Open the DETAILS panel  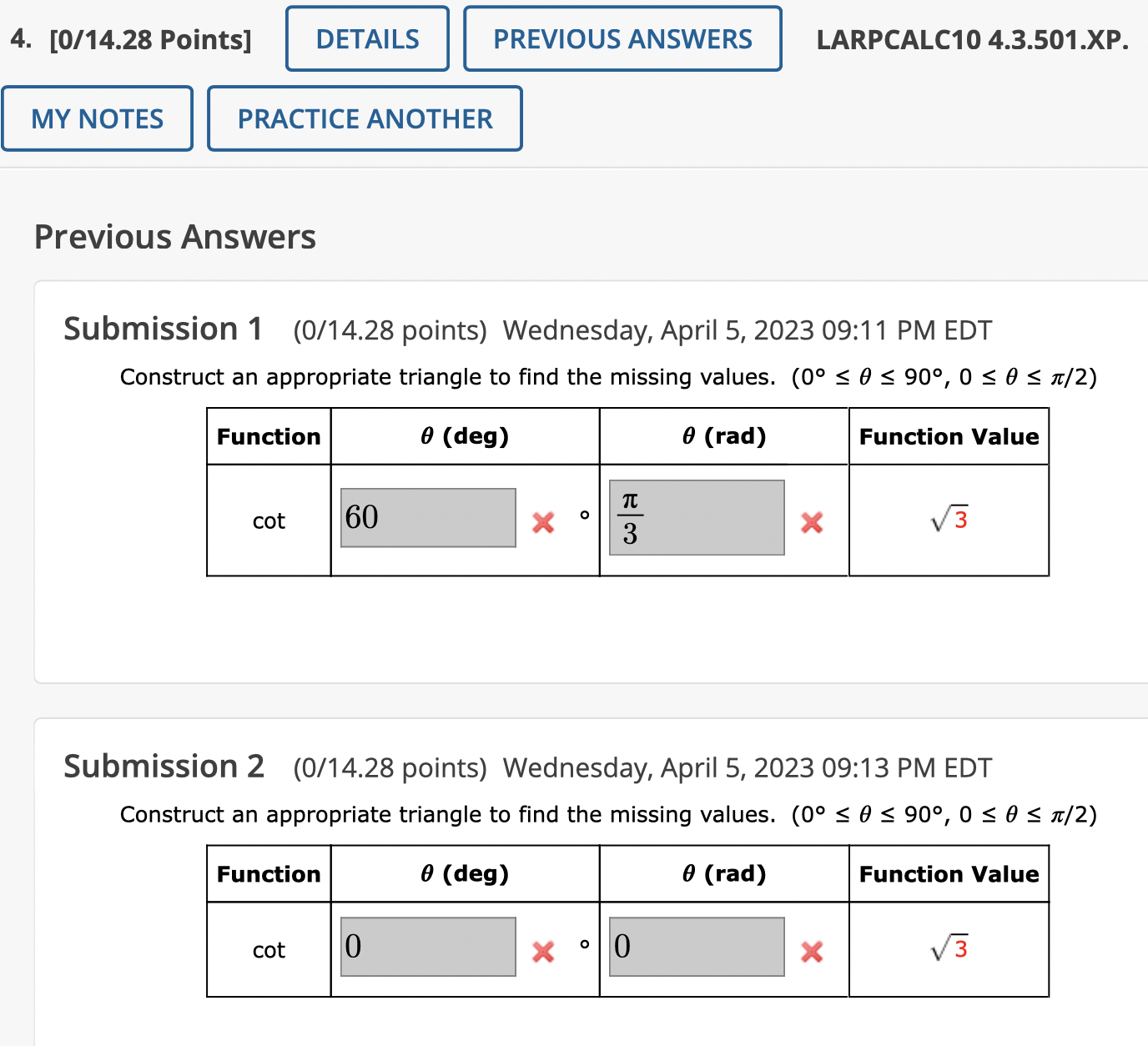(x=367, y=38)
